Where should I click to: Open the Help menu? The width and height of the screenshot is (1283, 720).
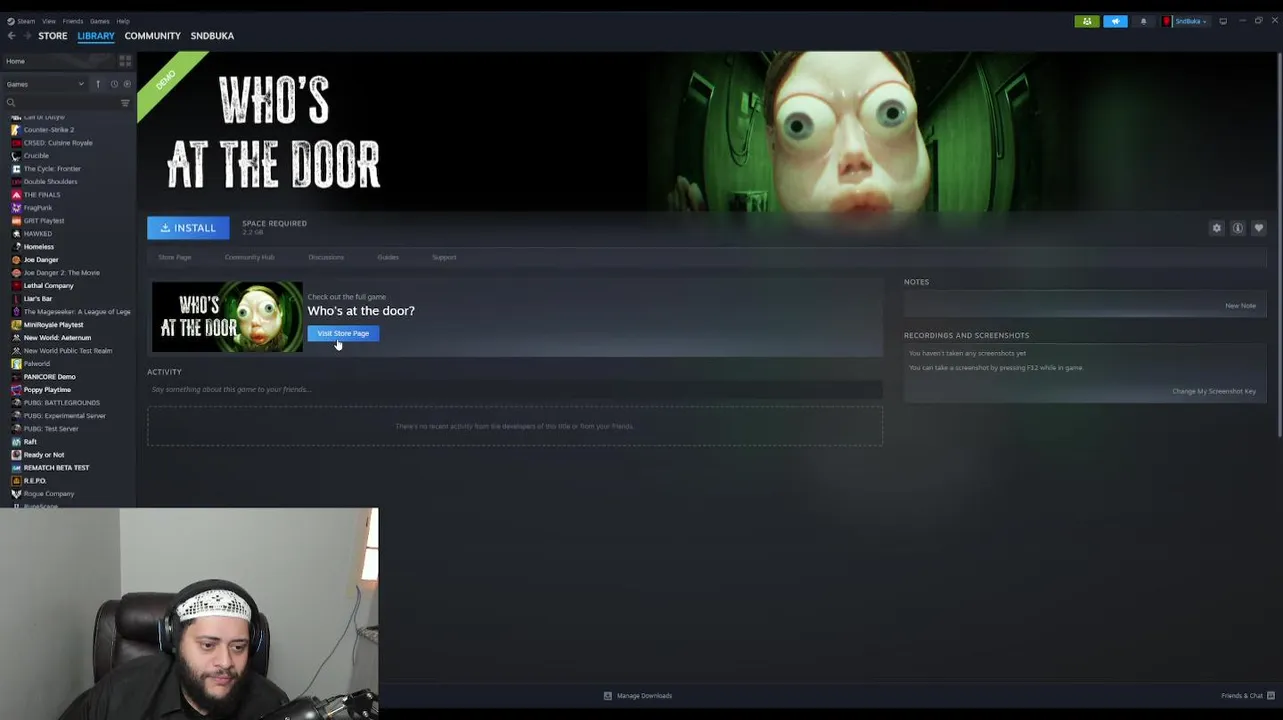(123, 21)
